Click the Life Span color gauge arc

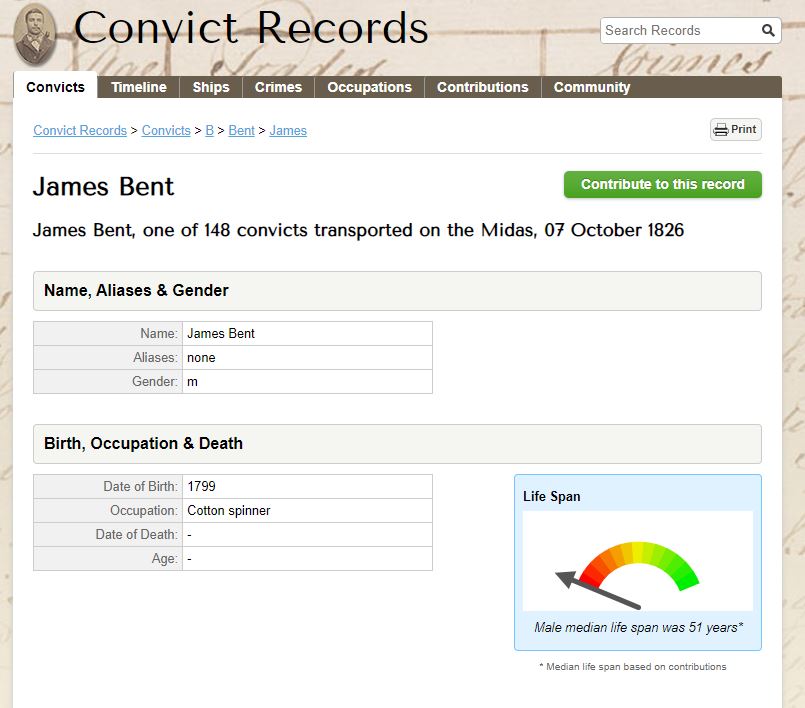(x=639, y=565)
